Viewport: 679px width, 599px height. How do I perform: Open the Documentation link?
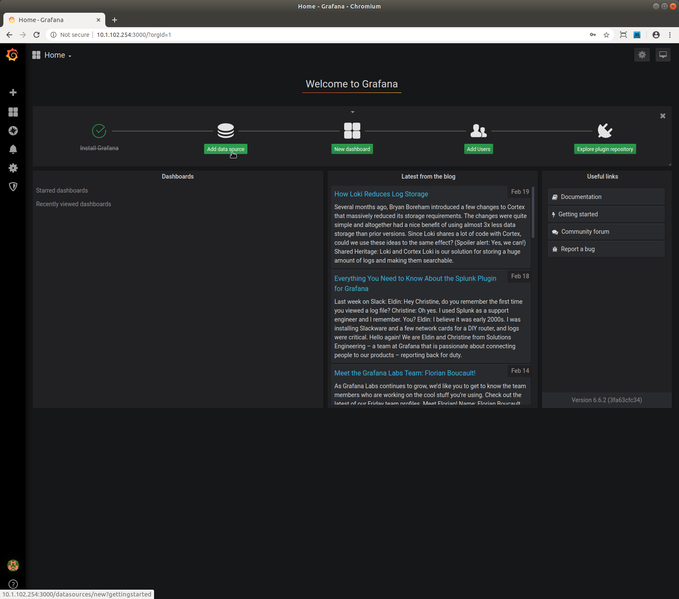pos(606,197)
